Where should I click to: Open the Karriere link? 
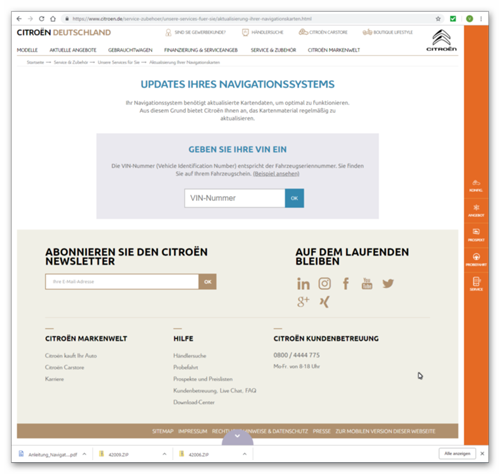(x=54, y=379)
